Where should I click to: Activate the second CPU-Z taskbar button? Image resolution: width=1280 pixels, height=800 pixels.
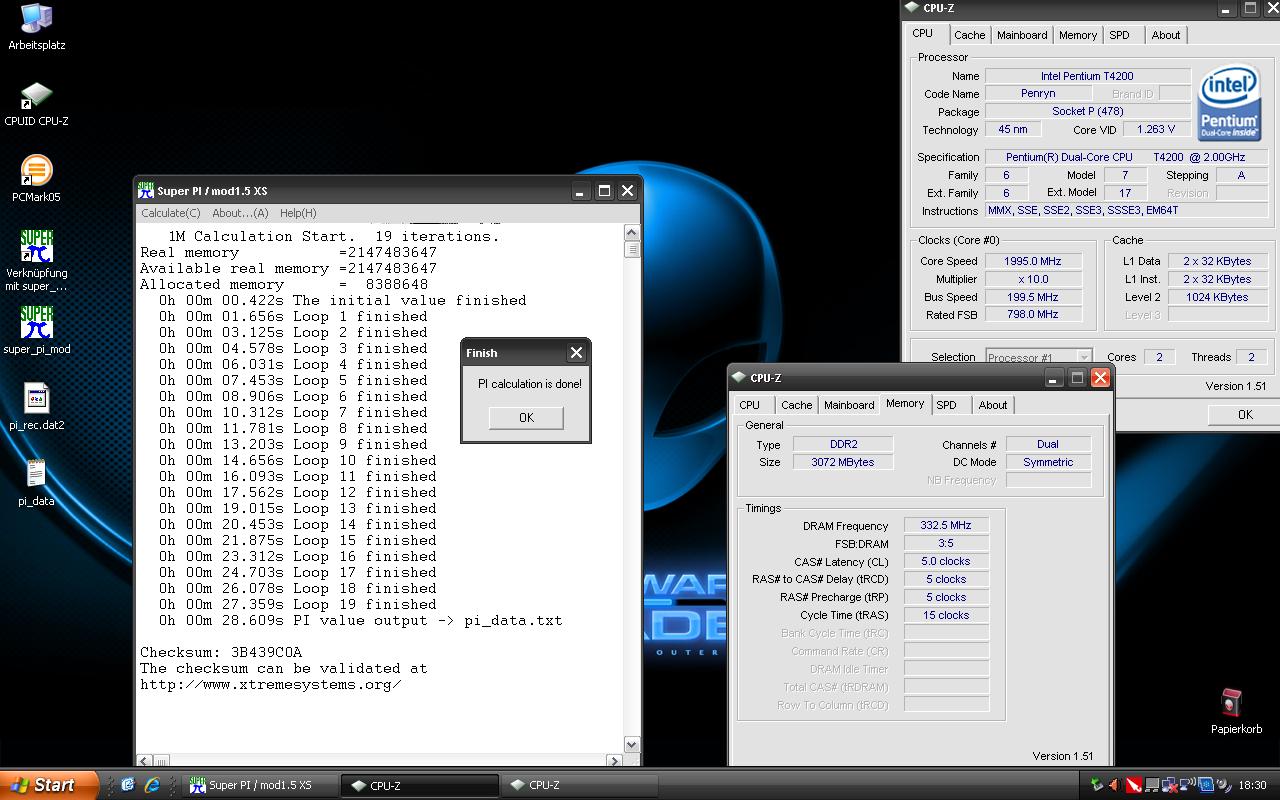pyautogui.click(x=579, y=785)
